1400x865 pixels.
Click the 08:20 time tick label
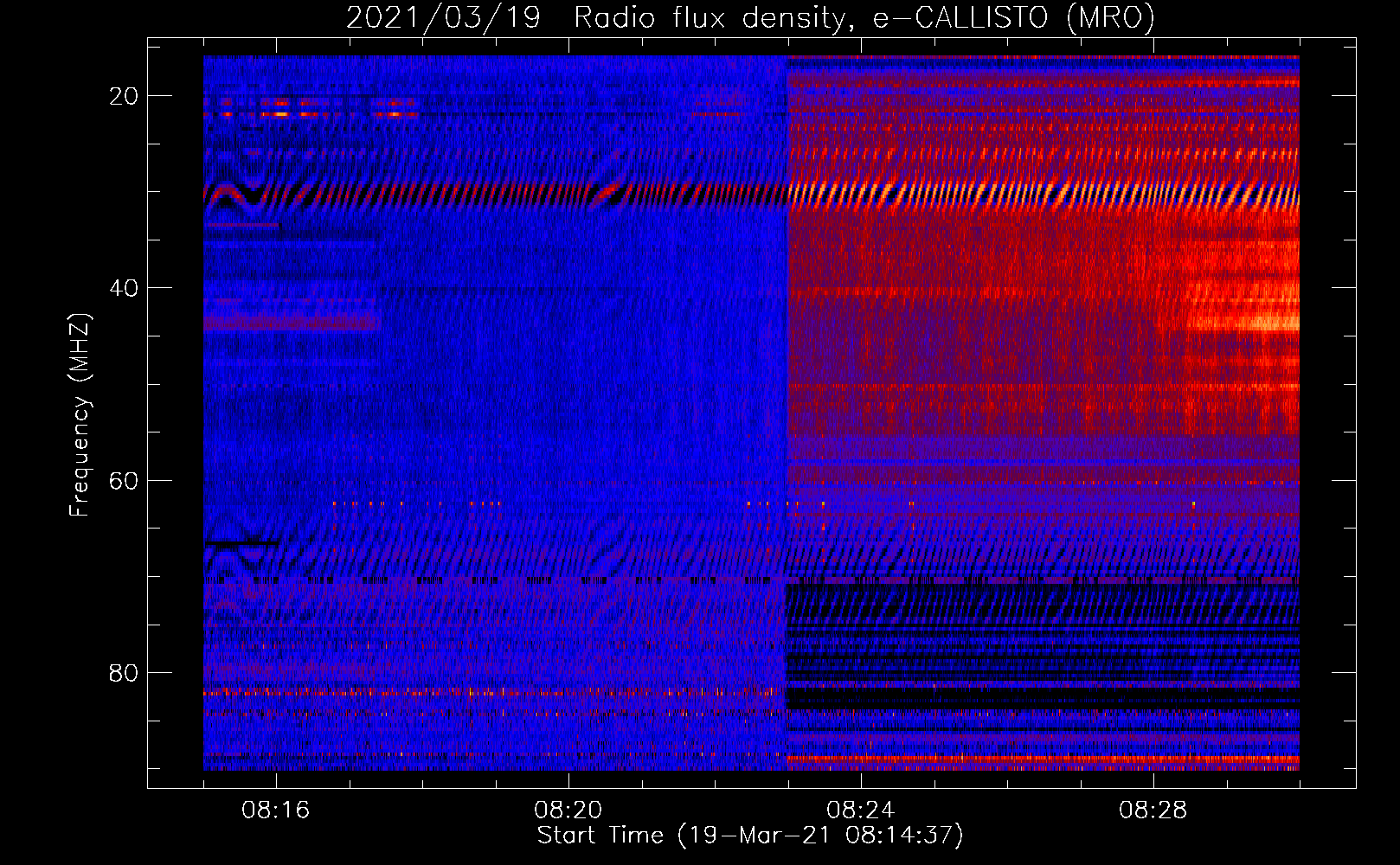point(568,811)
